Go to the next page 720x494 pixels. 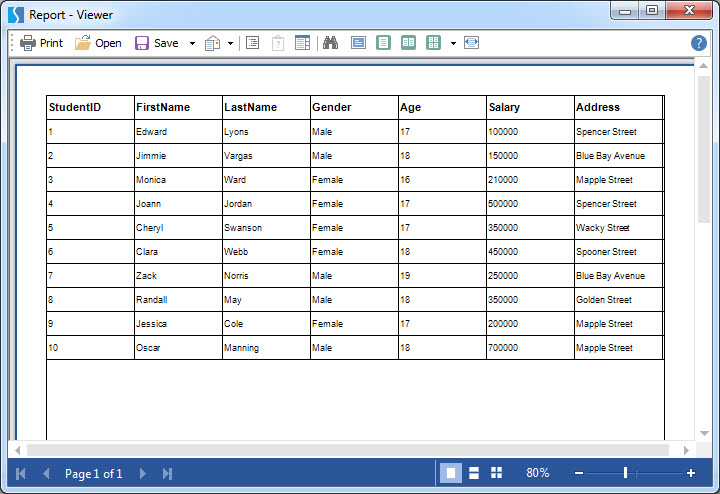143,473
